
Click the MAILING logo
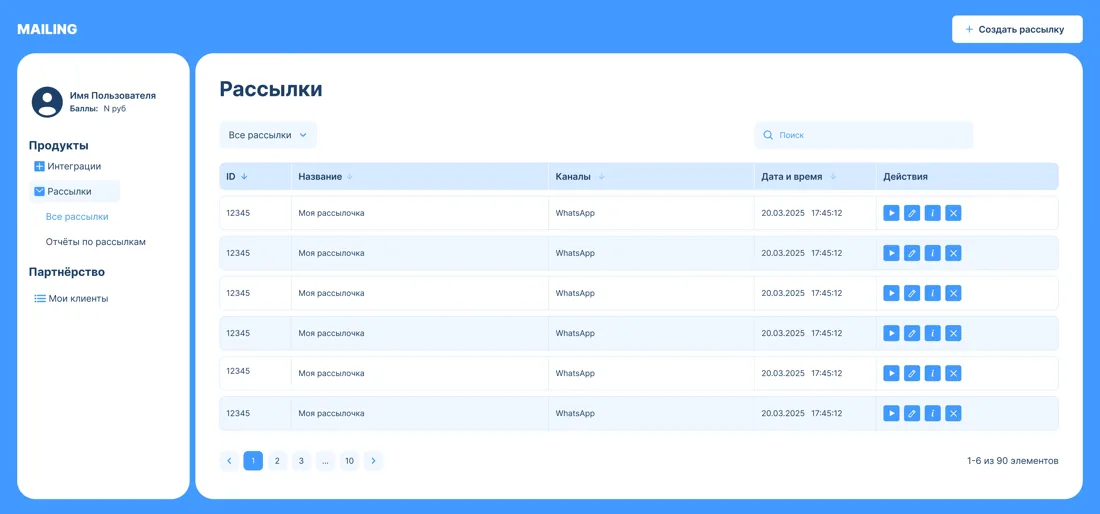click(47, 29)
